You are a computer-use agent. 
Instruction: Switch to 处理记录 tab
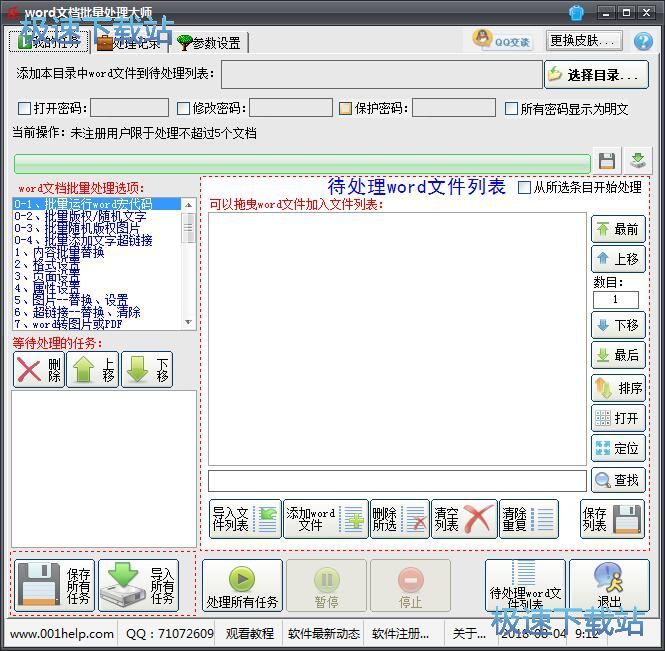[x=129, y=42]
